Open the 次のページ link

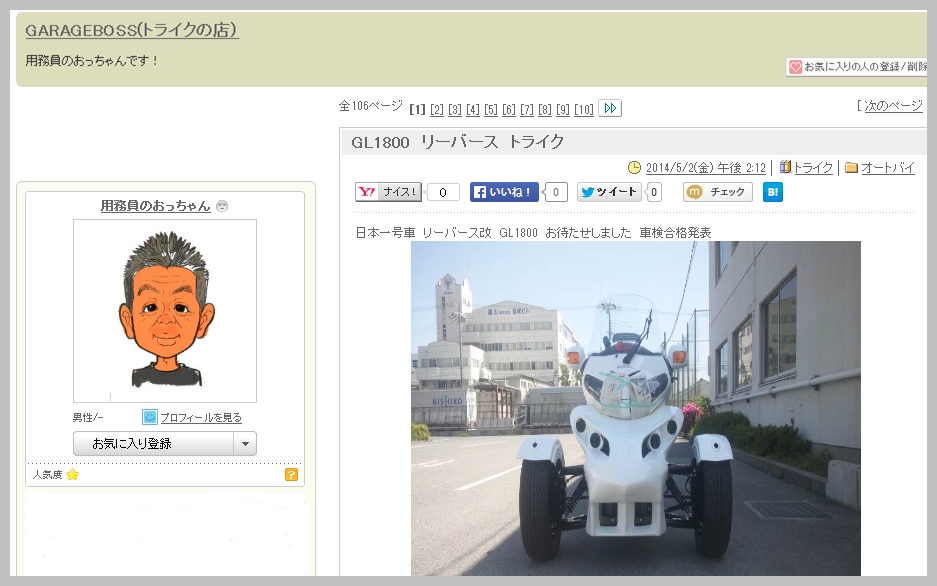892,105
